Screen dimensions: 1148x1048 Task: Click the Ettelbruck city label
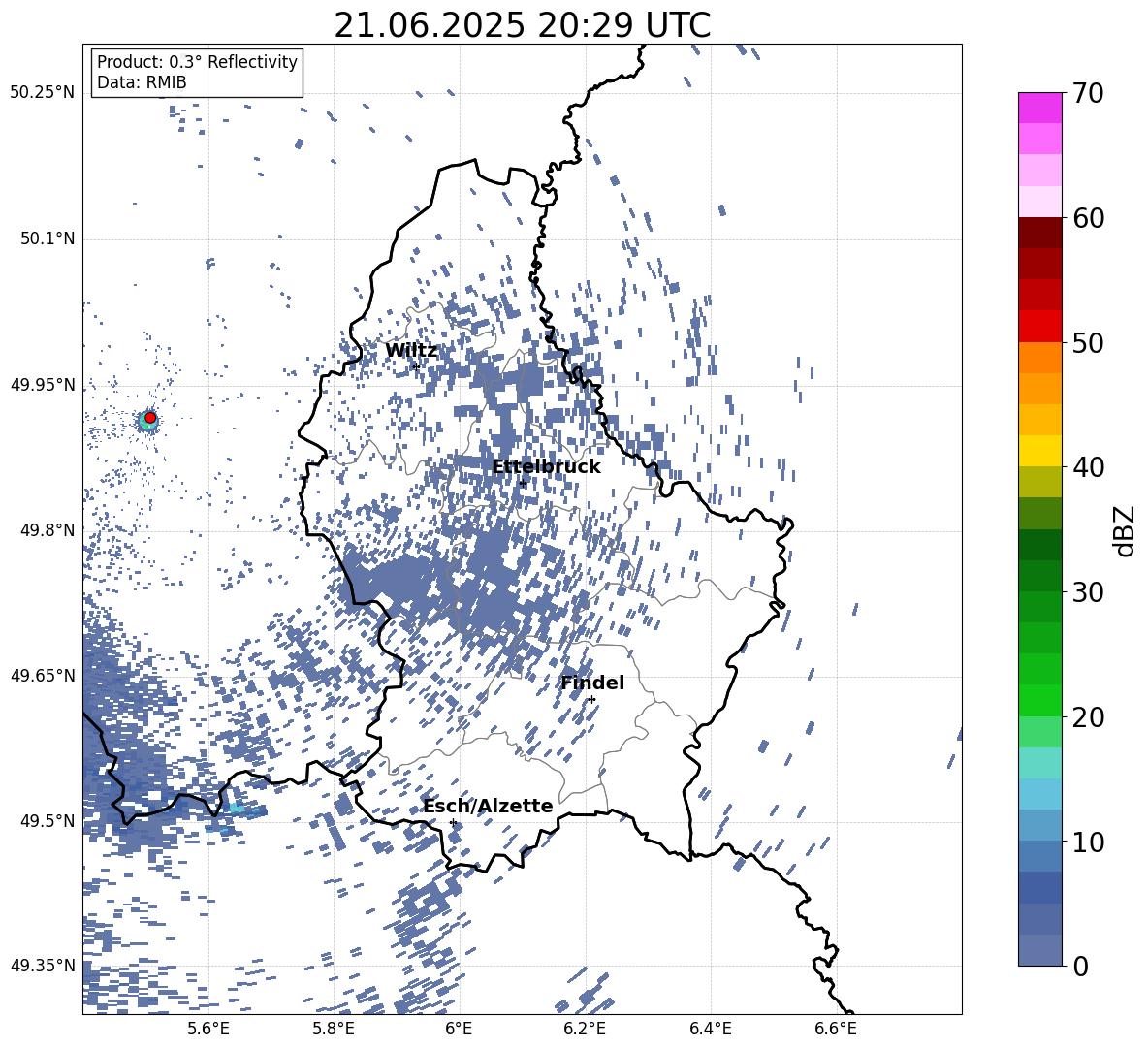click(546, 467)
